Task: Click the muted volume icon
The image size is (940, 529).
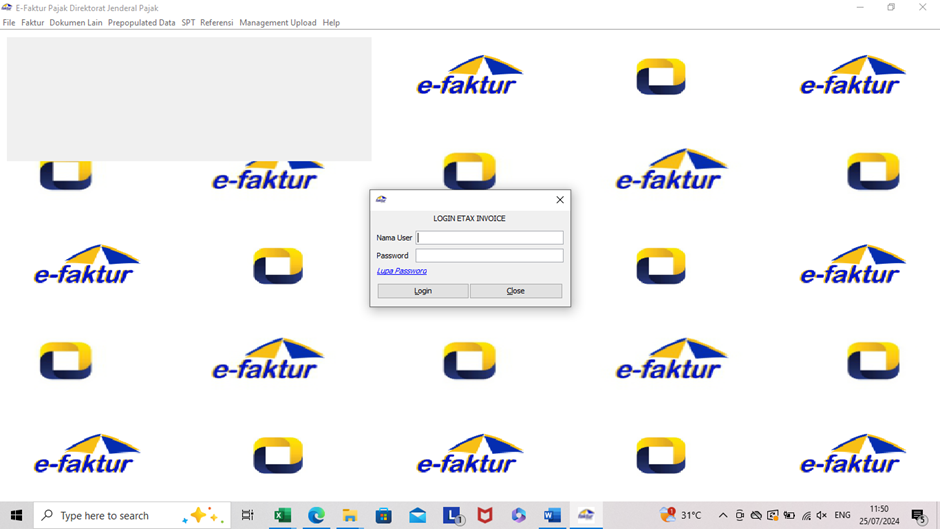Action: [822, 515]
